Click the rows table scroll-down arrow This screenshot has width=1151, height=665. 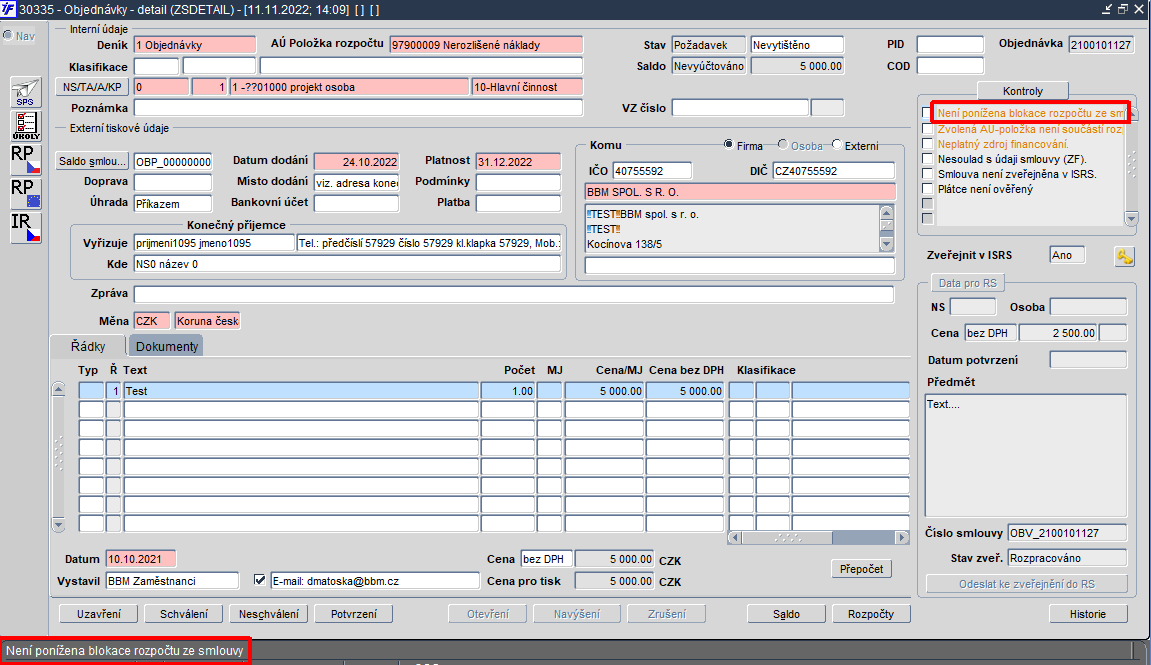tap(58, 524)
